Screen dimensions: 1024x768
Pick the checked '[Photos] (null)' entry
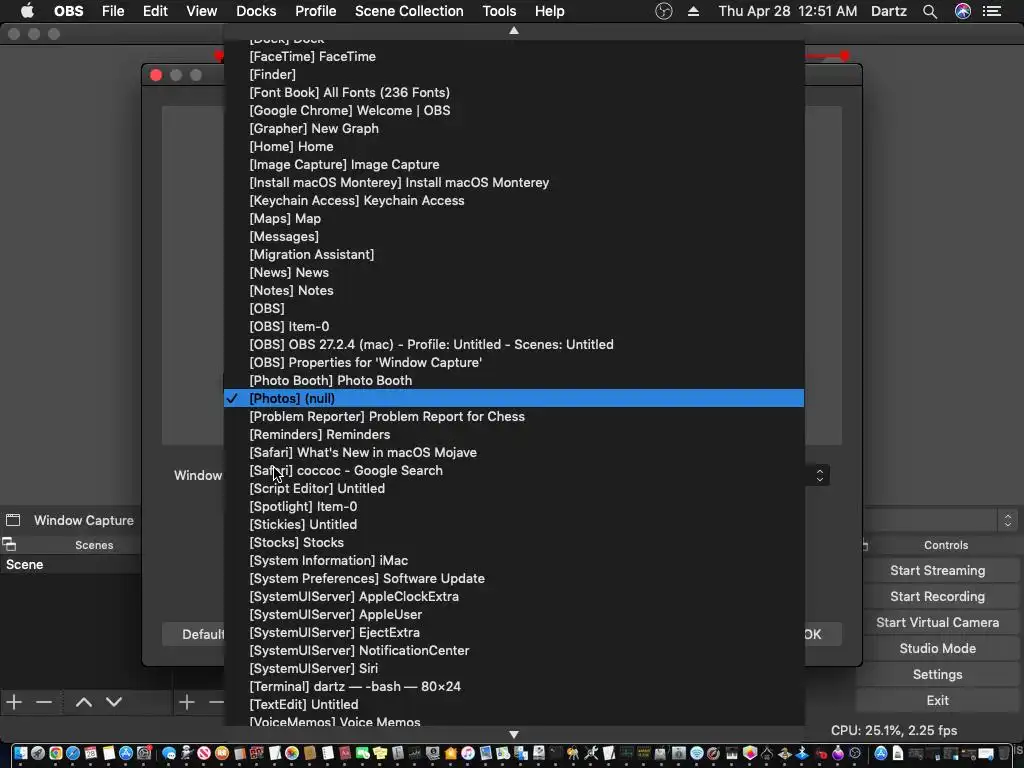coord(514,398)
